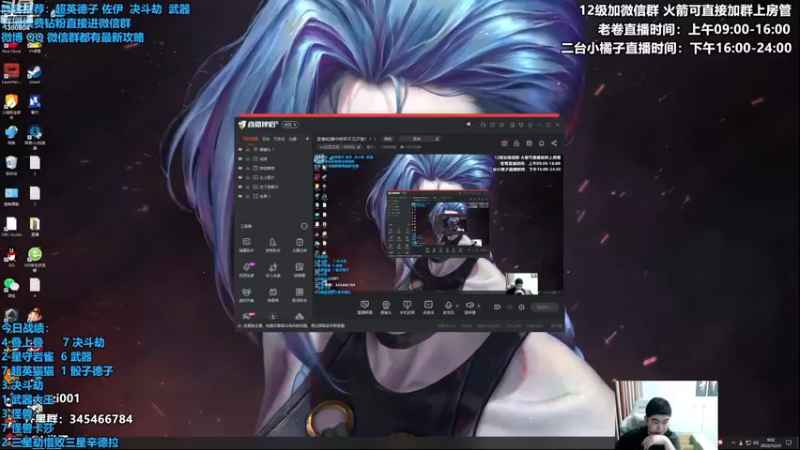This screenshot has width=800, height=450.
Task: Select the 摄像头 1 source row
Action: click(273, 149)
